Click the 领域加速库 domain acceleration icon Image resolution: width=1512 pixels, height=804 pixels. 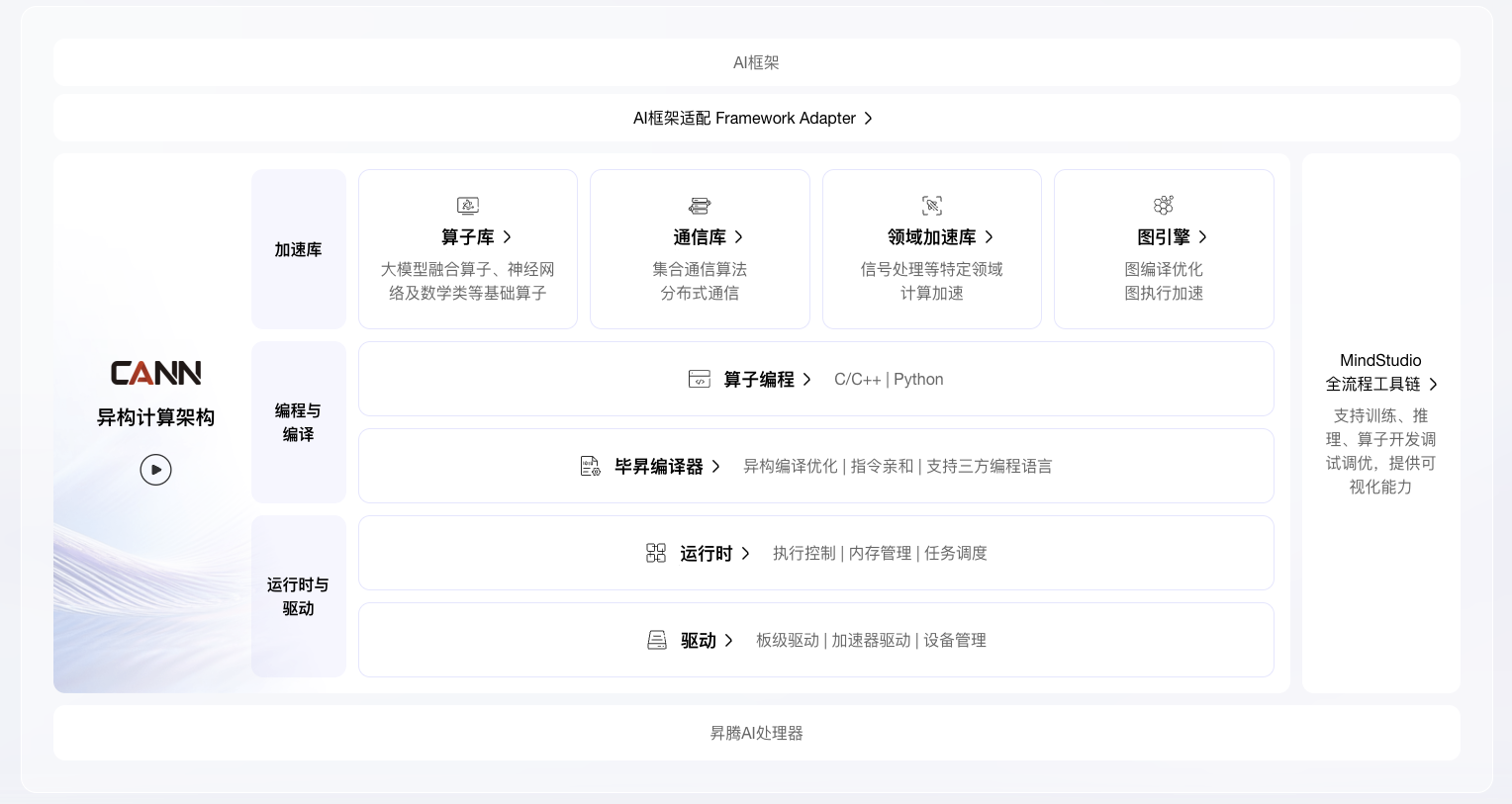click(x=932, y=205)
